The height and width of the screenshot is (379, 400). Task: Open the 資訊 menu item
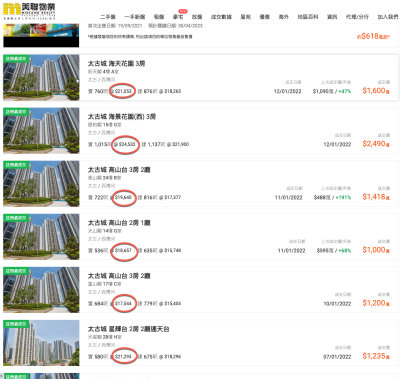coord(332,17)
